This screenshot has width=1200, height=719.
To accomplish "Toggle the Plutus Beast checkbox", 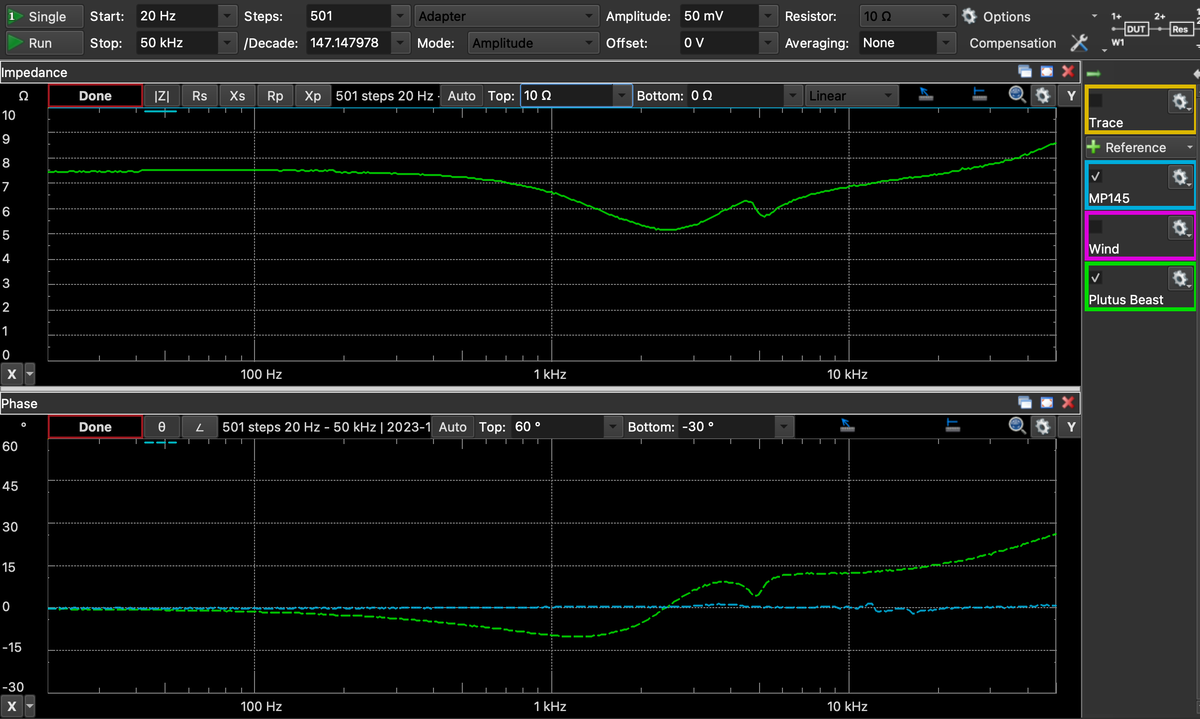I will (x=1096, y=277).
